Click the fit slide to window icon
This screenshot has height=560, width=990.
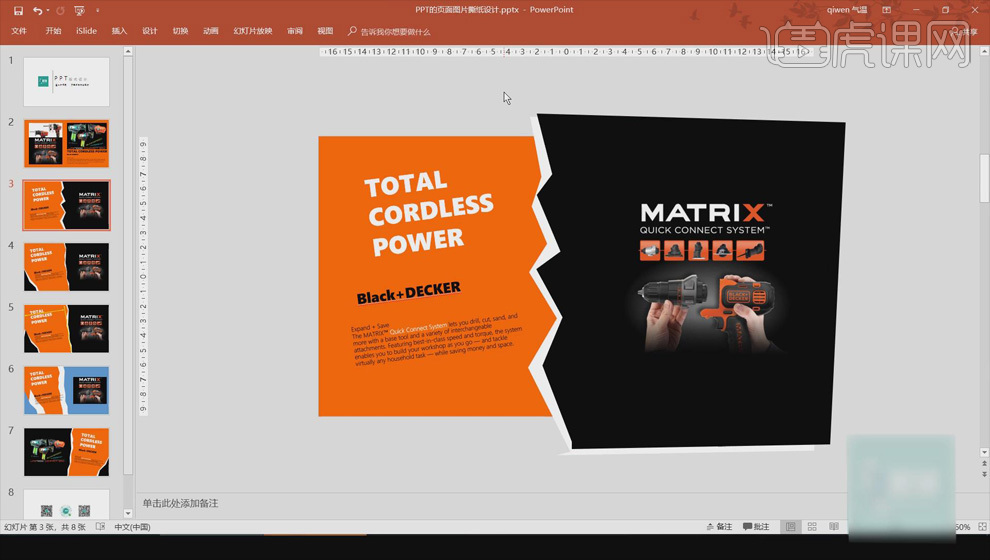[x=982, y=527]
